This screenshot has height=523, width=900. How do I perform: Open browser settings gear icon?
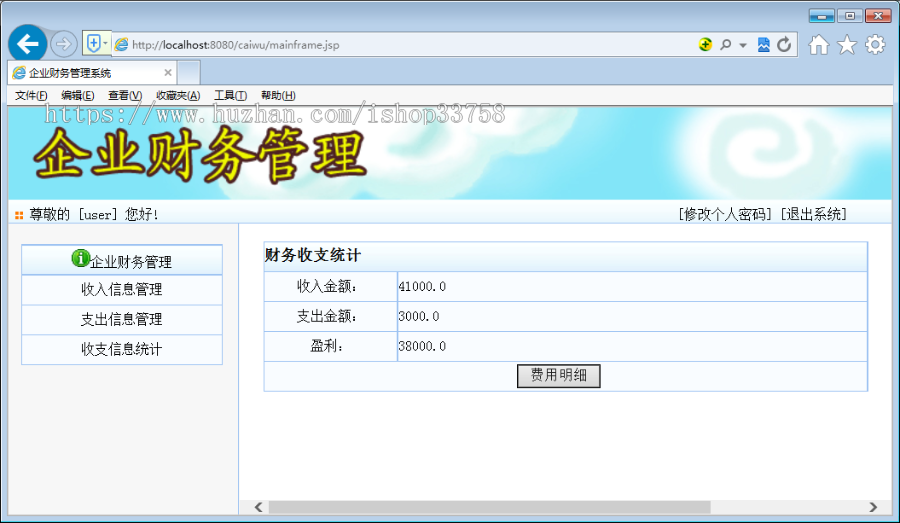coord(875,44)
